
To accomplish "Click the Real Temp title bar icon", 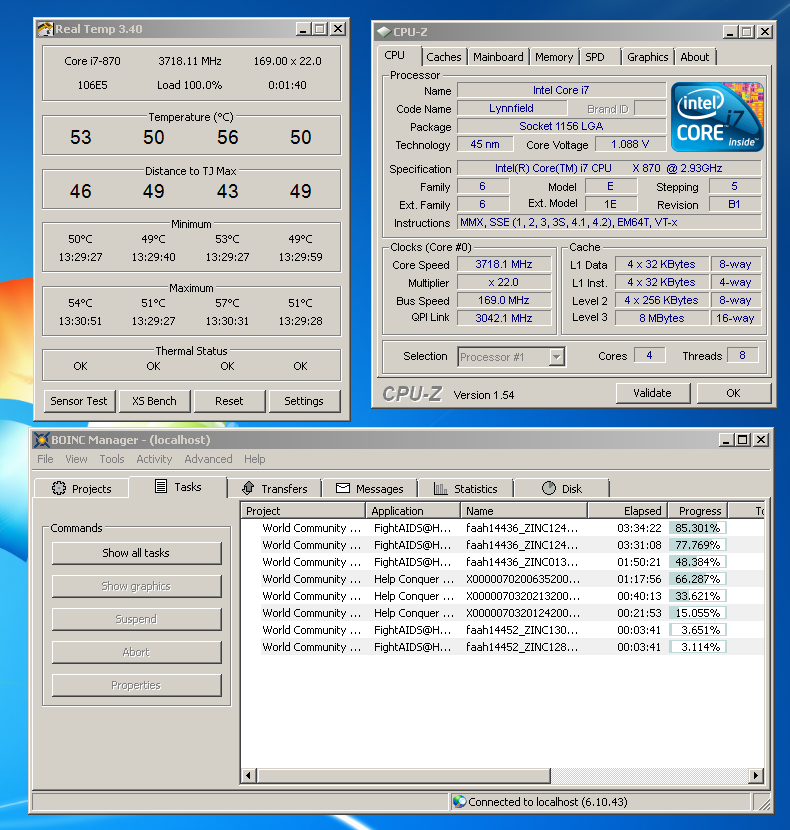I will pyautogui.click(x=45, y=29).
